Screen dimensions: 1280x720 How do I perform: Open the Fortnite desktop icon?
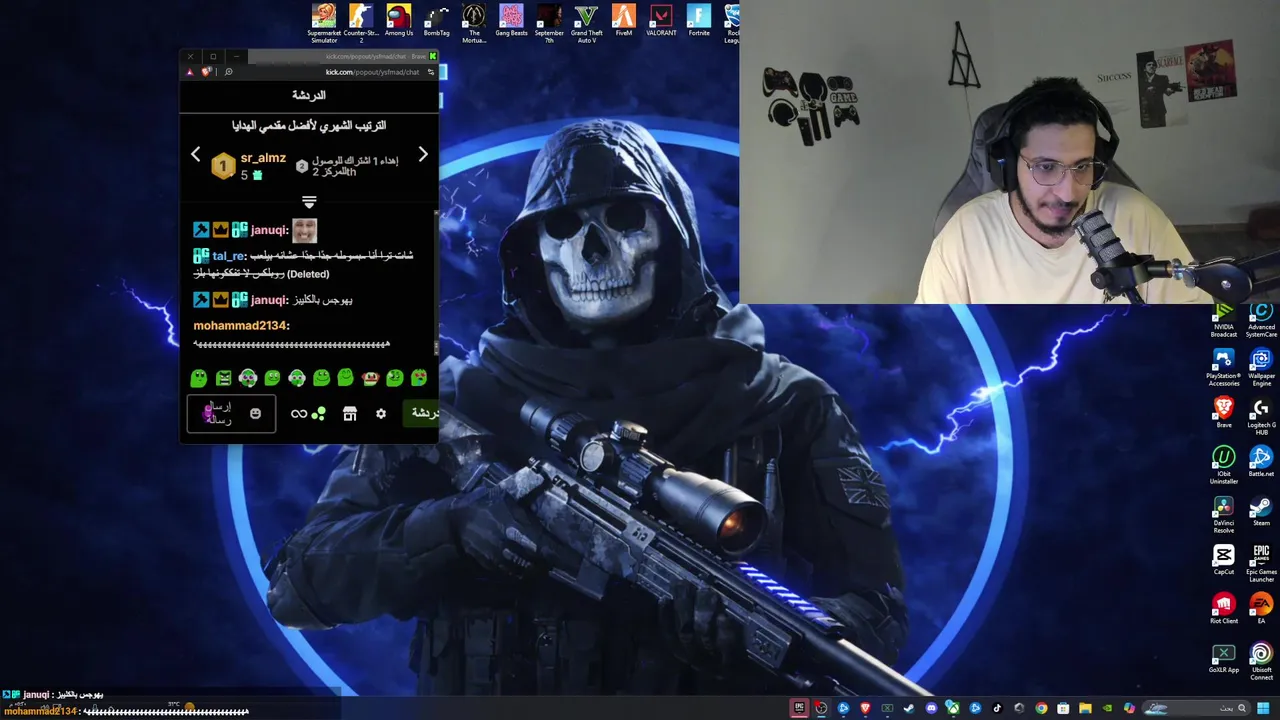(699, 20)
